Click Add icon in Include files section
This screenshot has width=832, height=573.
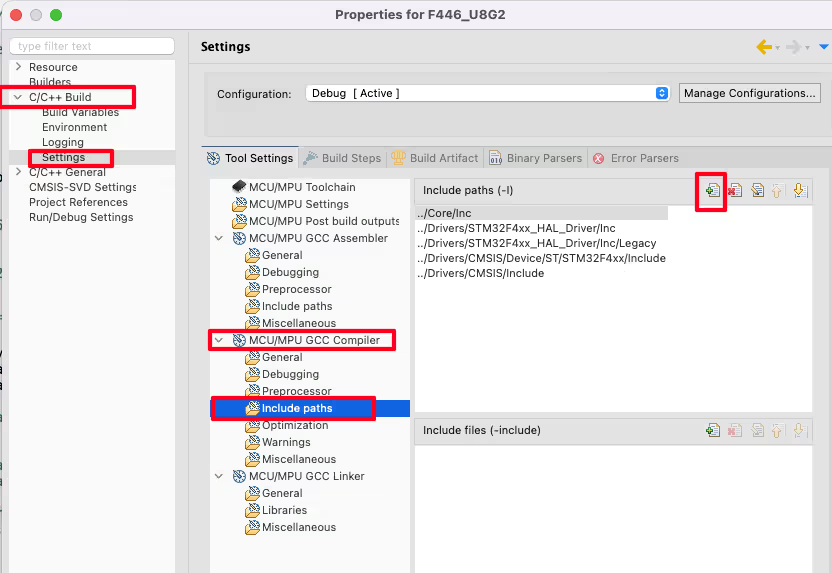pyautogui.click(x=713, y=430)
